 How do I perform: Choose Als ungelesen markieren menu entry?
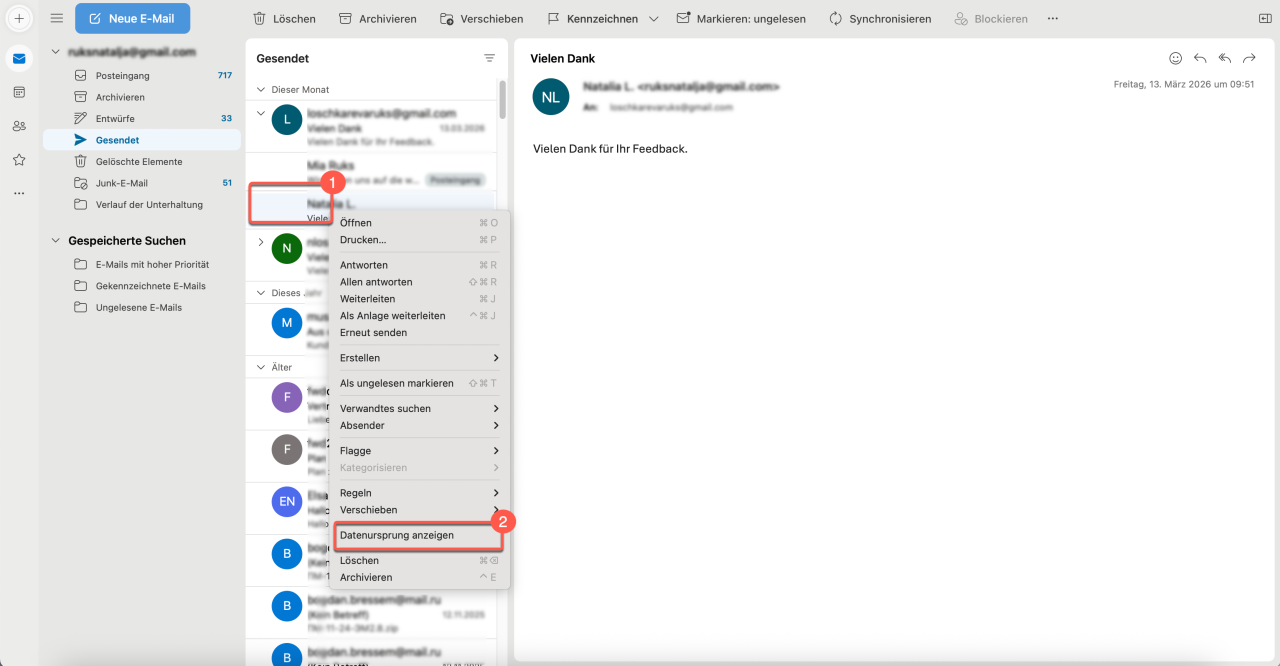click(x=419, y=383)
